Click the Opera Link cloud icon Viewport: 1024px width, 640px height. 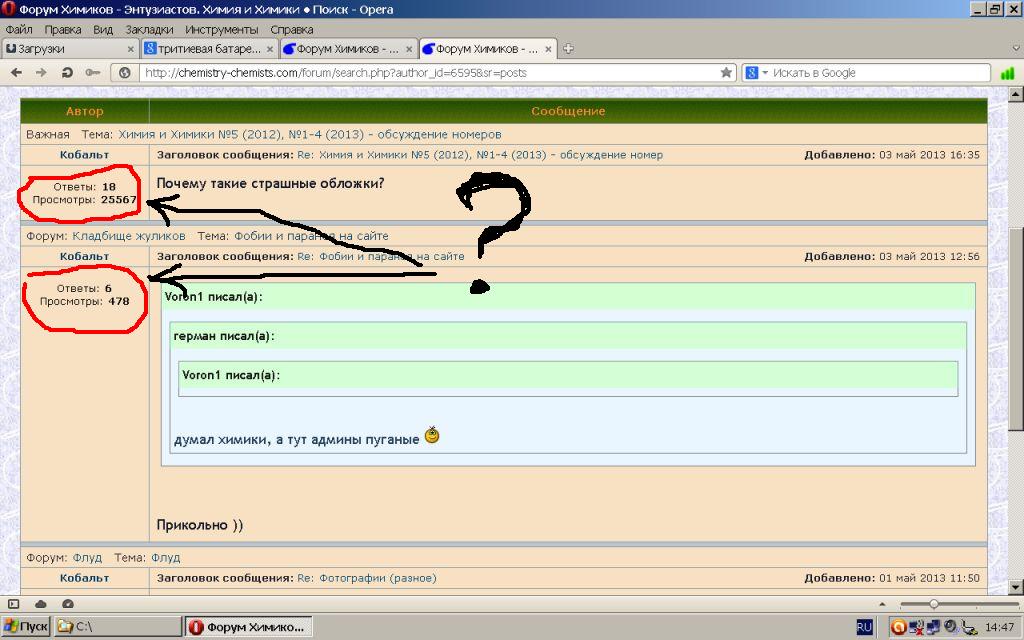pyautogui.click(x=41, y=604)
